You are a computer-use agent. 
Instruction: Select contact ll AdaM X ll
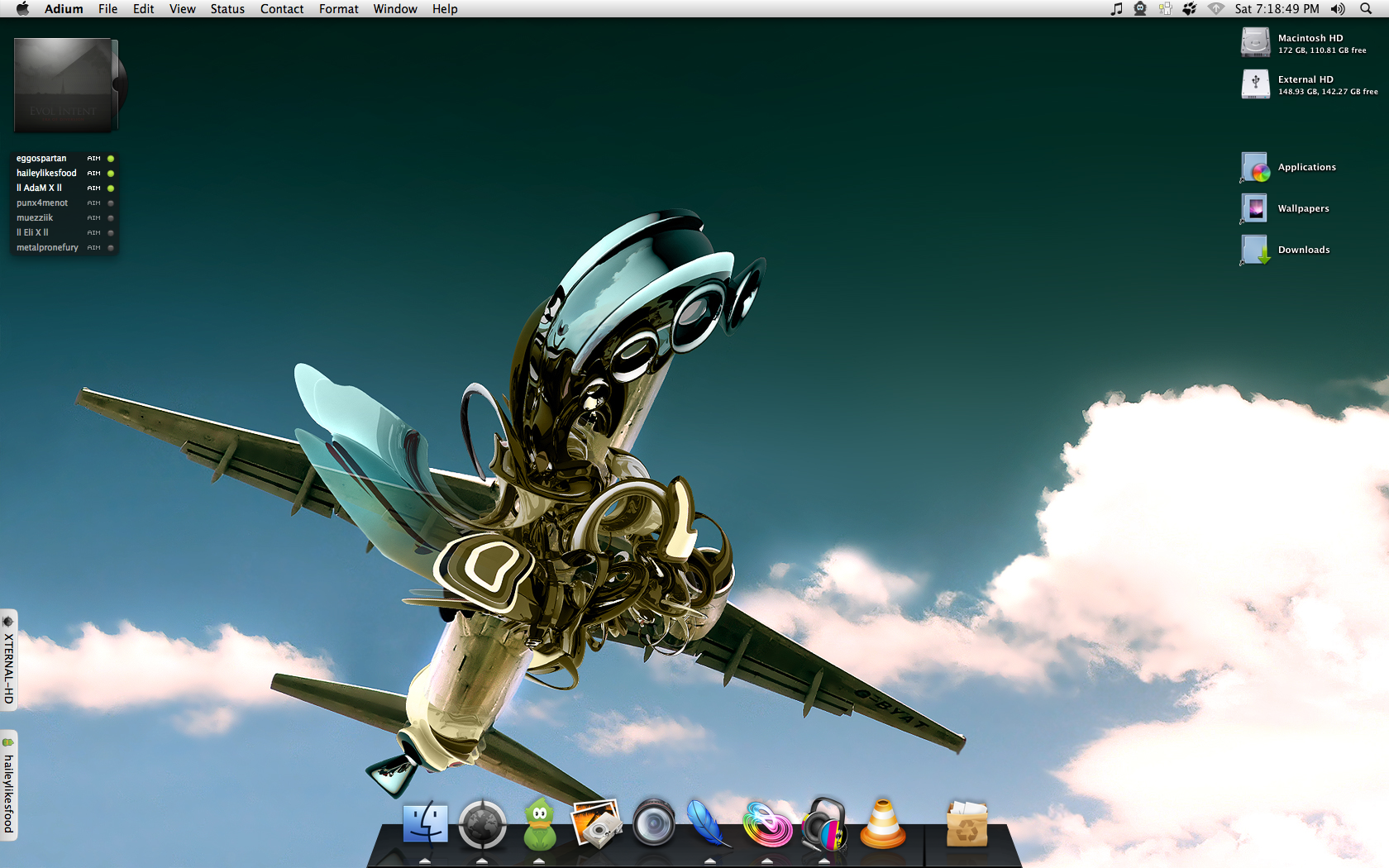(x=64, y=188)
